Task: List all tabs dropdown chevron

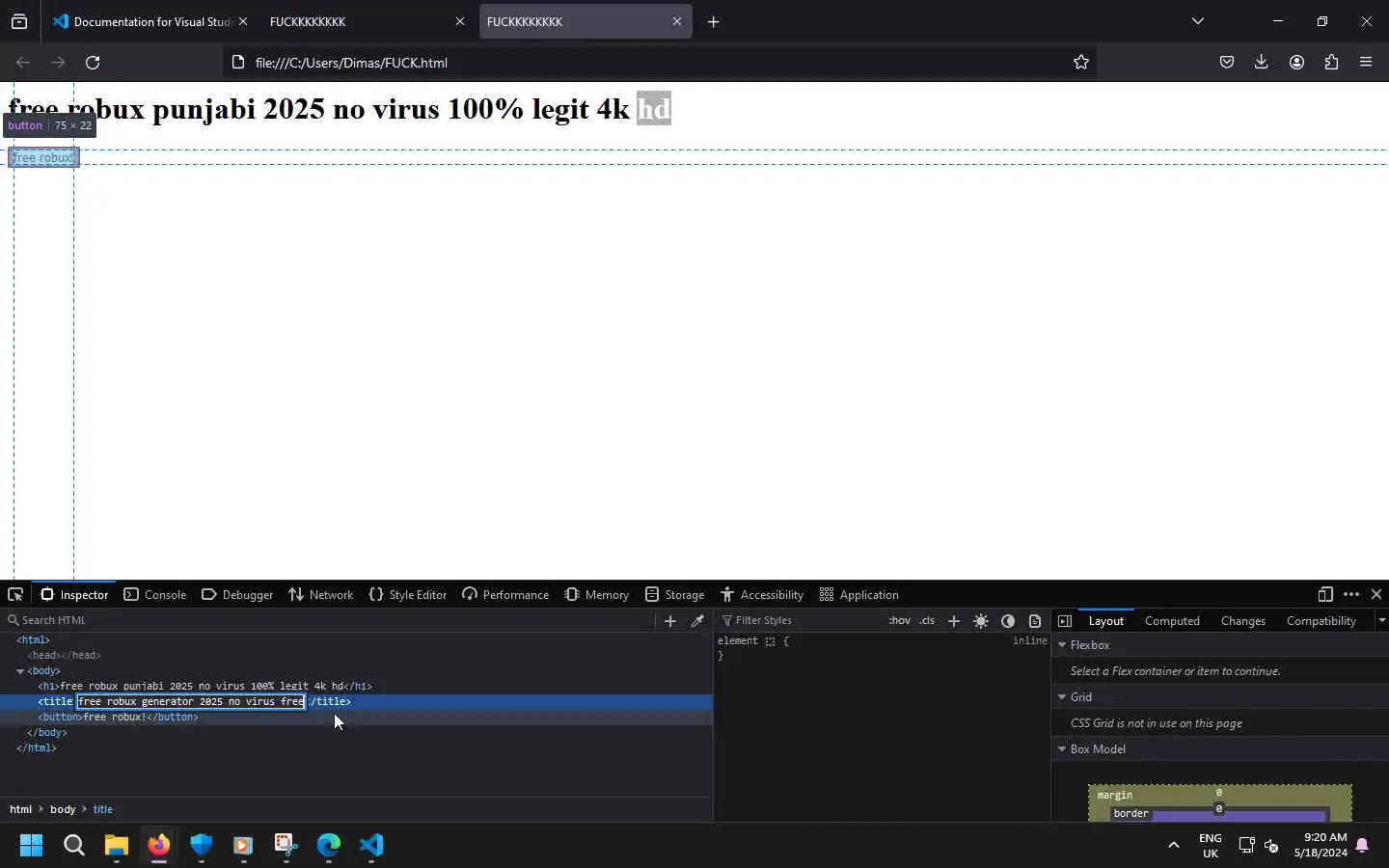Action: (x=1198, y=21)
